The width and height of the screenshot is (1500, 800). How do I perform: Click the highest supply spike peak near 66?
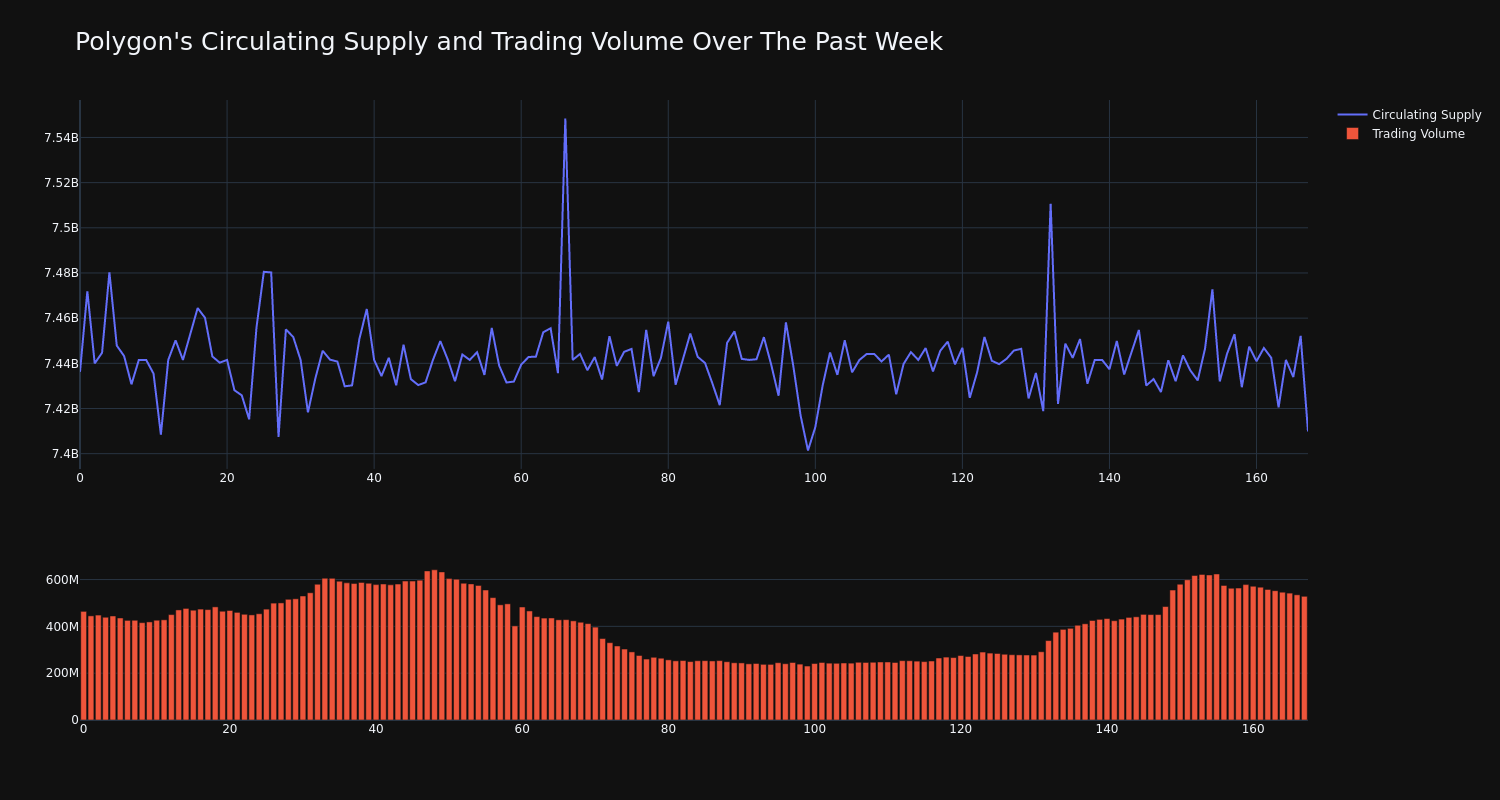[565, 120]
